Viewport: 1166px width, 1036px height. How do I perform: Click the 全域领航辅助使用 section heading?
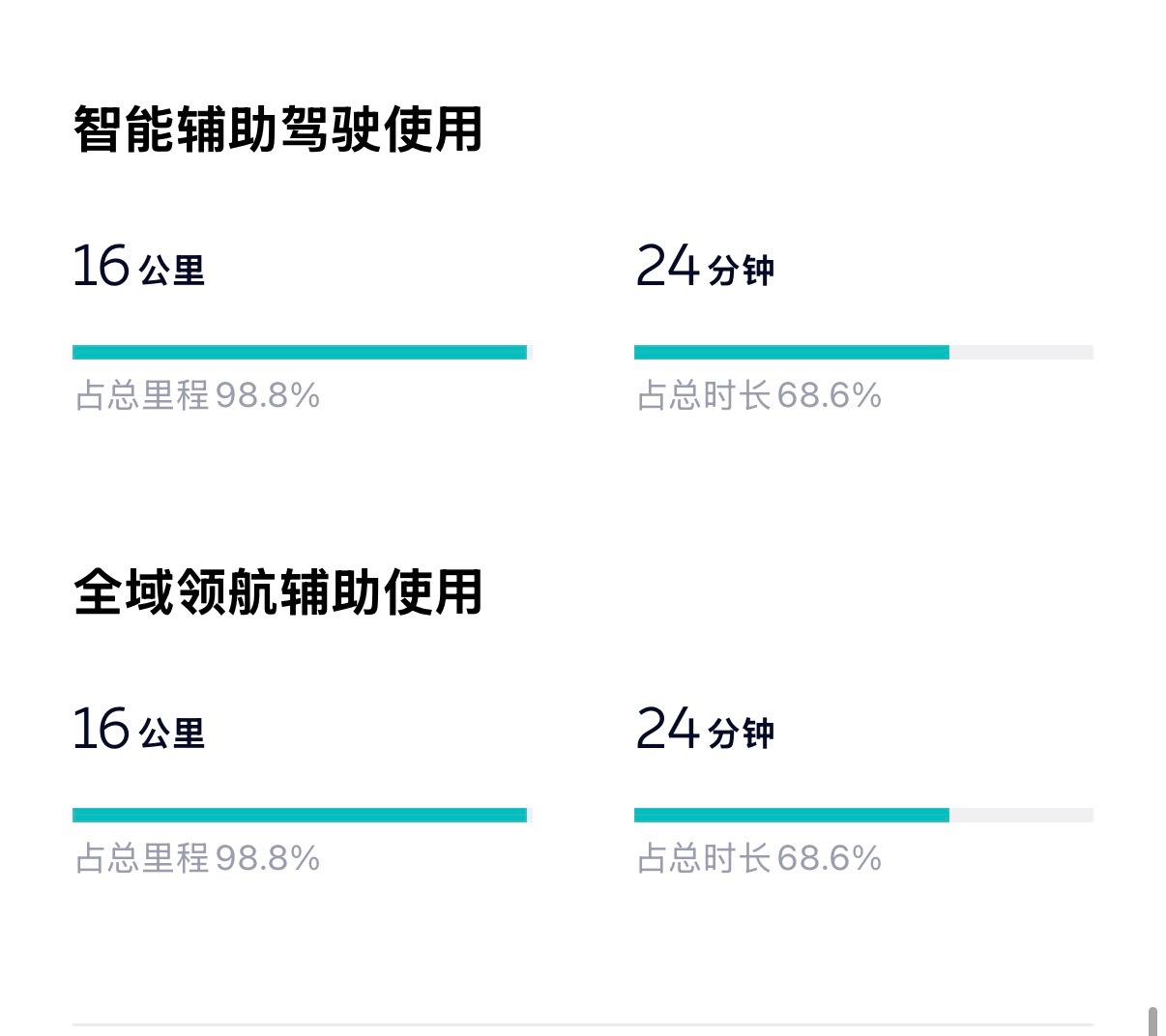(278, 592)
